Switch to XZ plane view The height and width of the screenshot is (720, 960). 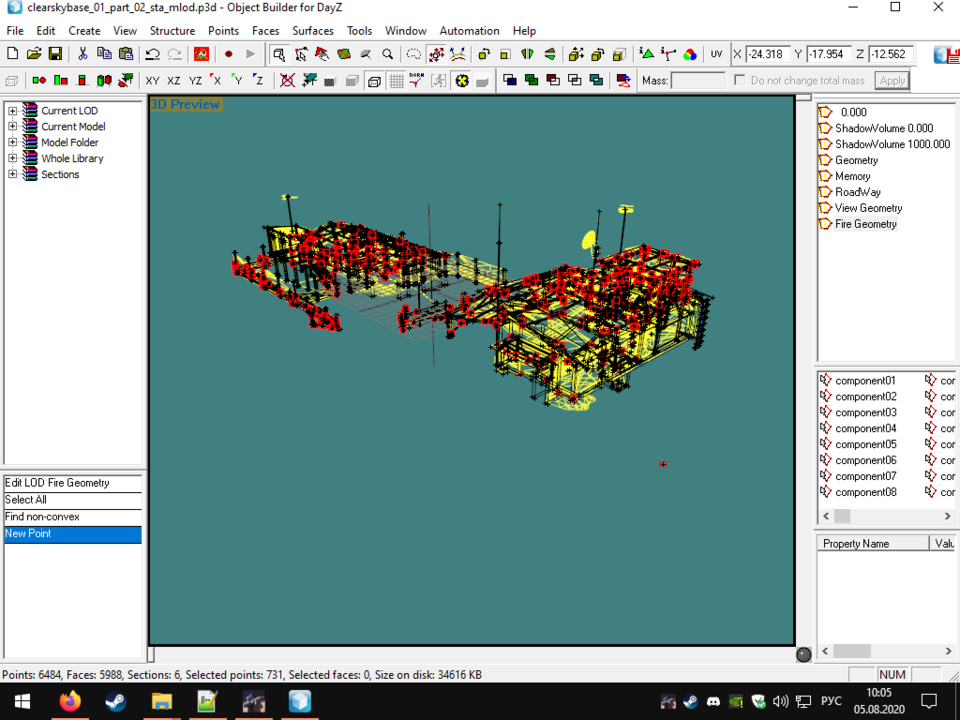coord(174,80)
